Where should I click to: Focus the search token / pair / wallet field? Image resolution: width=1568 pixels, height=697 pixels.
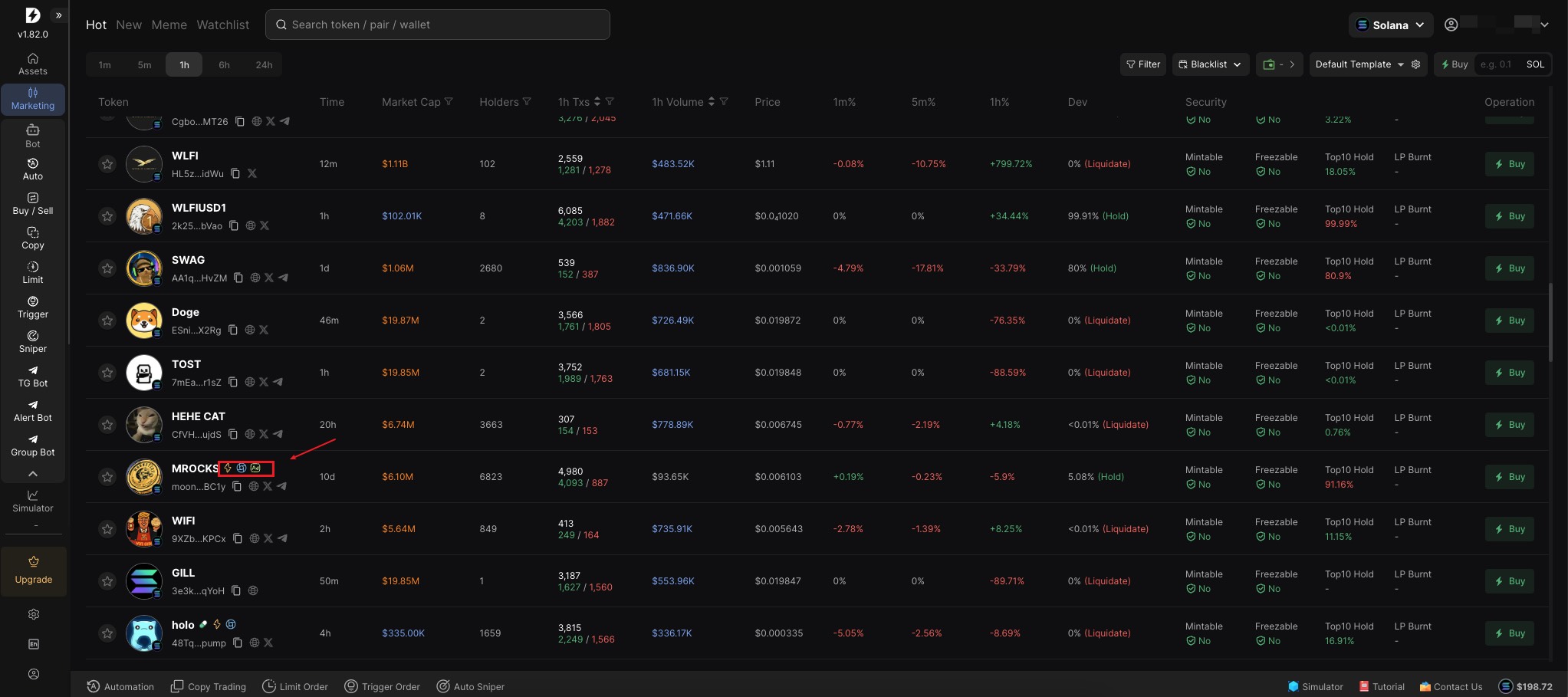[437, 25]
